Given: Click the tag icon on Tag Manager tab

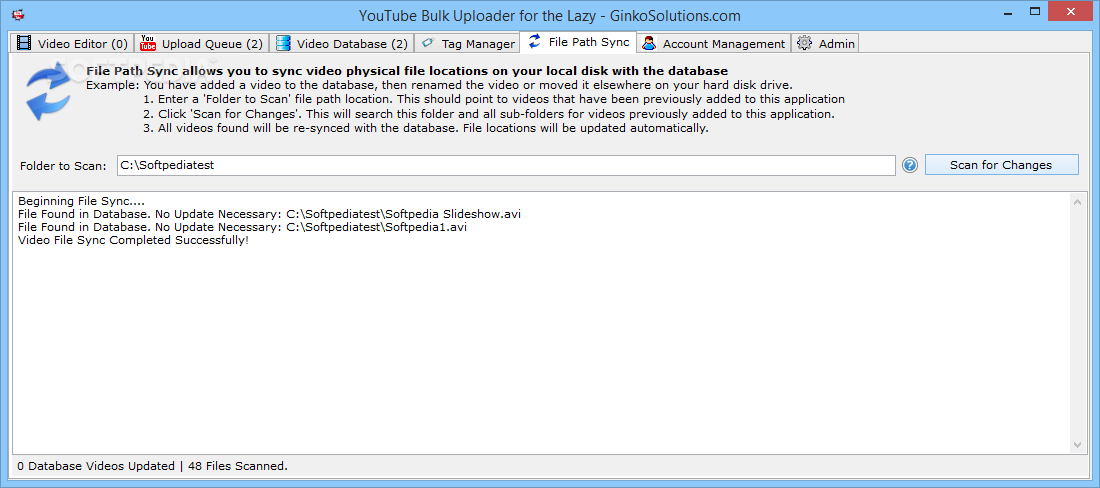Looking at the screenshot, I should 428,43.
